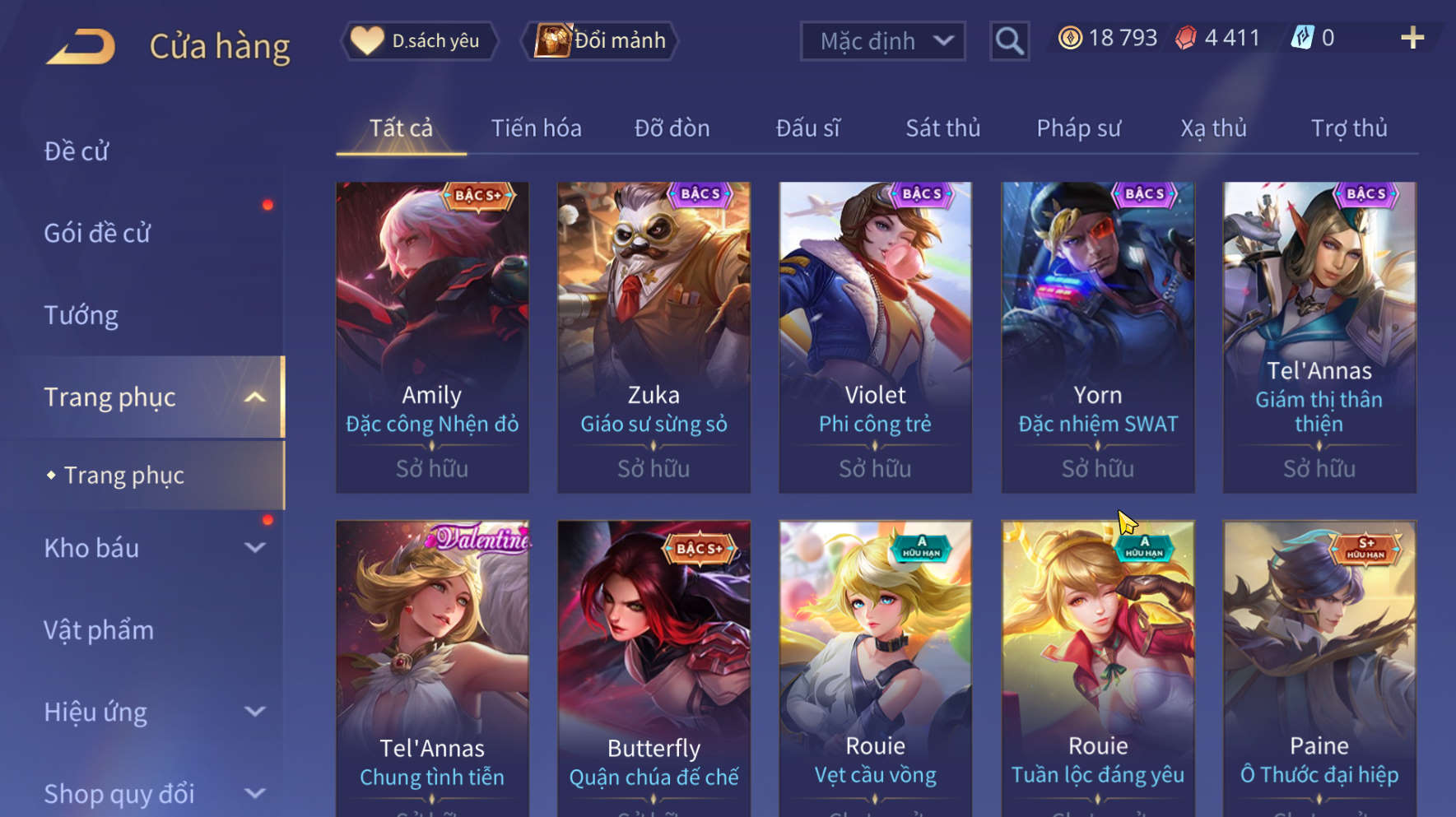Open the search magnifier icon
Viewport: 1456px width, 817px height.
pos(1009,40)
